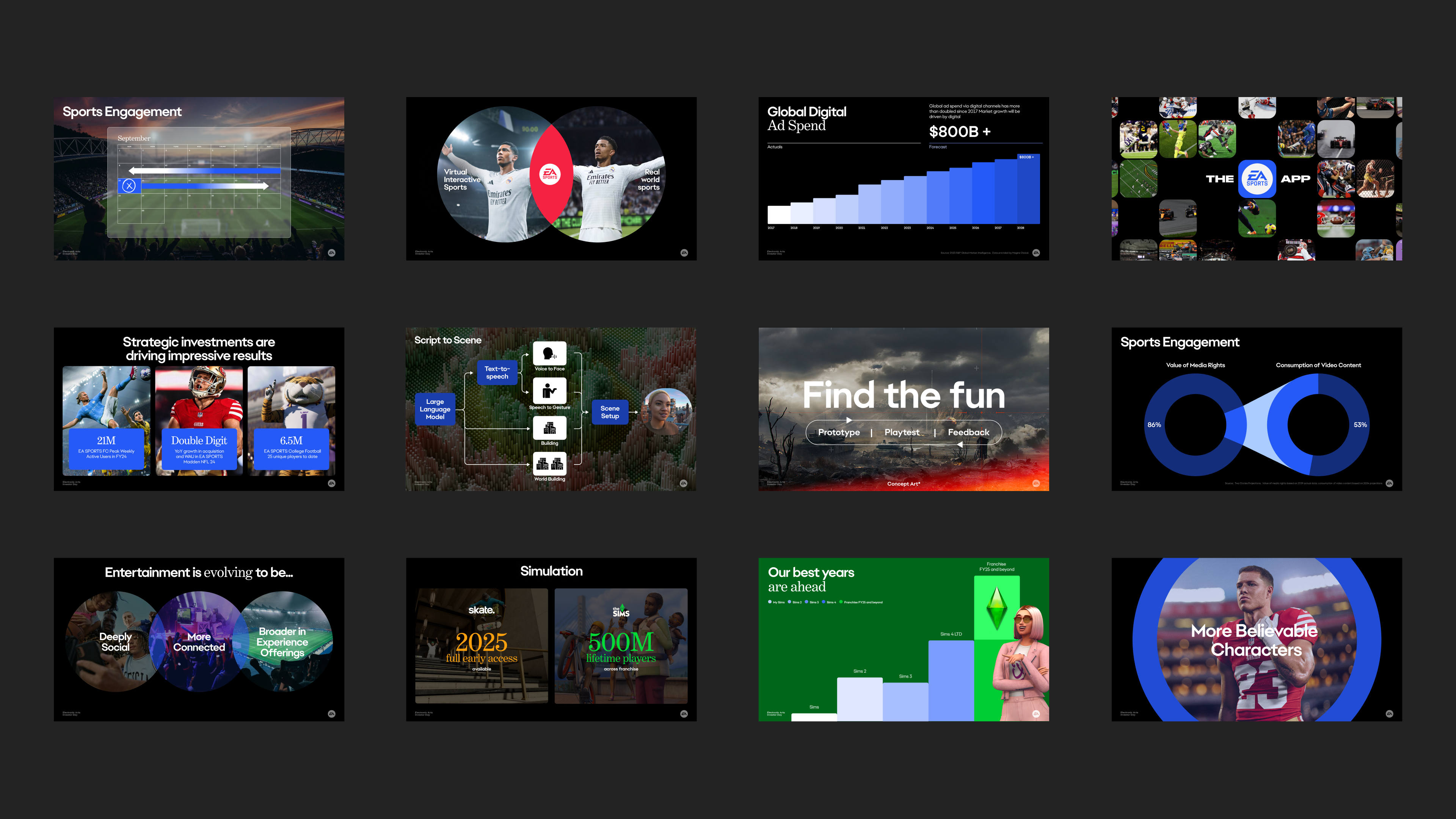The width and height of the screenshot is (1456, 819).
Task: Click the white 2017 bar in the ad spend chart
Action: [x=779, y=215]
